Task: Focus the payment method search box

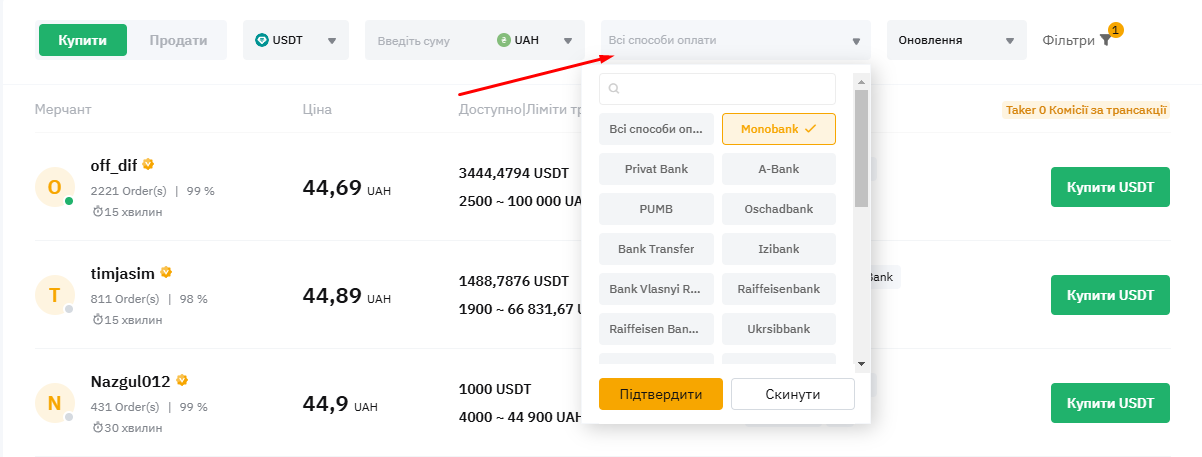Action: tap(717, 88)
